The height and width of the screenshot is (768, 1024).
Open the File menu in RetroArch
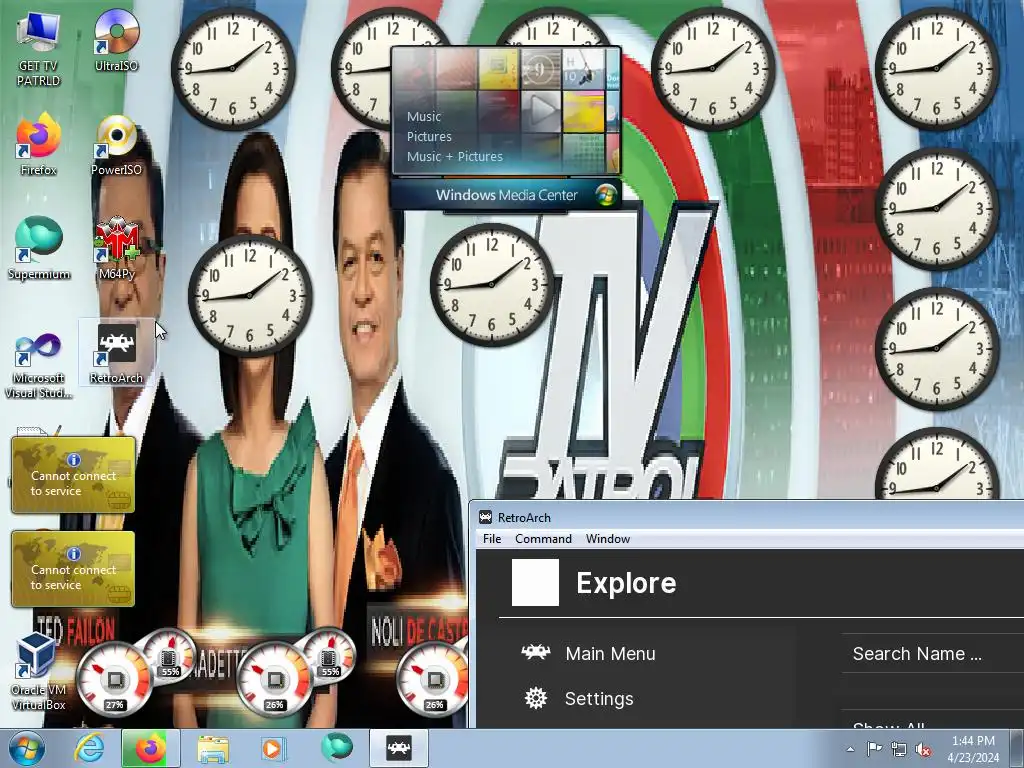click(x=492, y=539)
